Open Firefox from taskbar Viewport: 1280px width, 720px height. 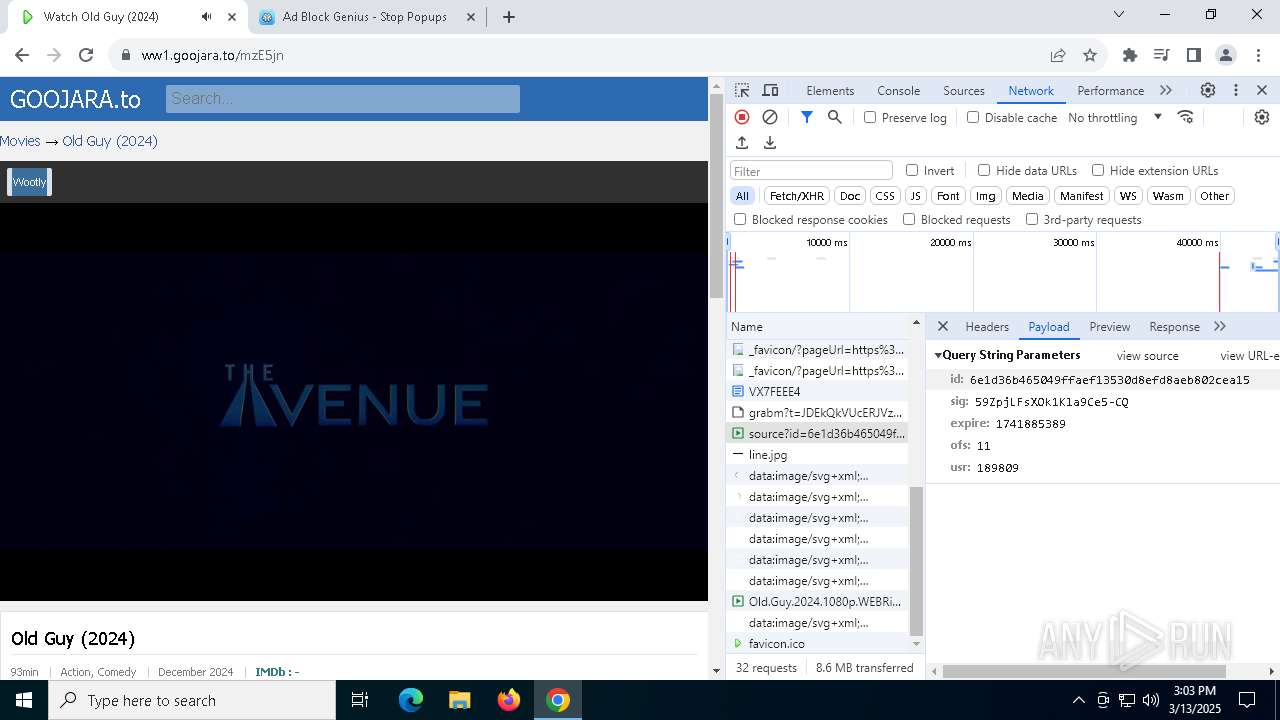(509, 700)
